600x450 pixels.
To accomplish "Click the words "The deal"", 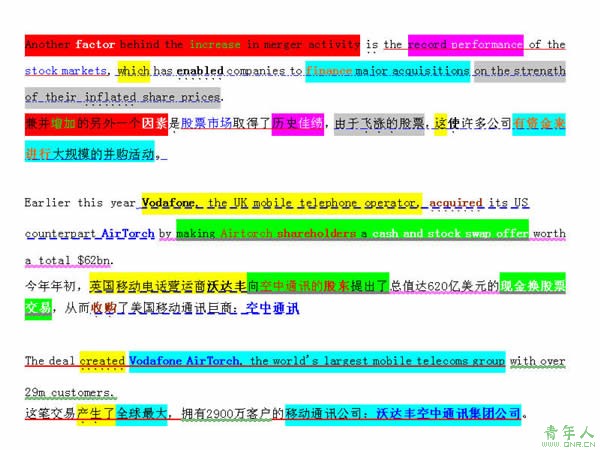I will click(49, 361).
